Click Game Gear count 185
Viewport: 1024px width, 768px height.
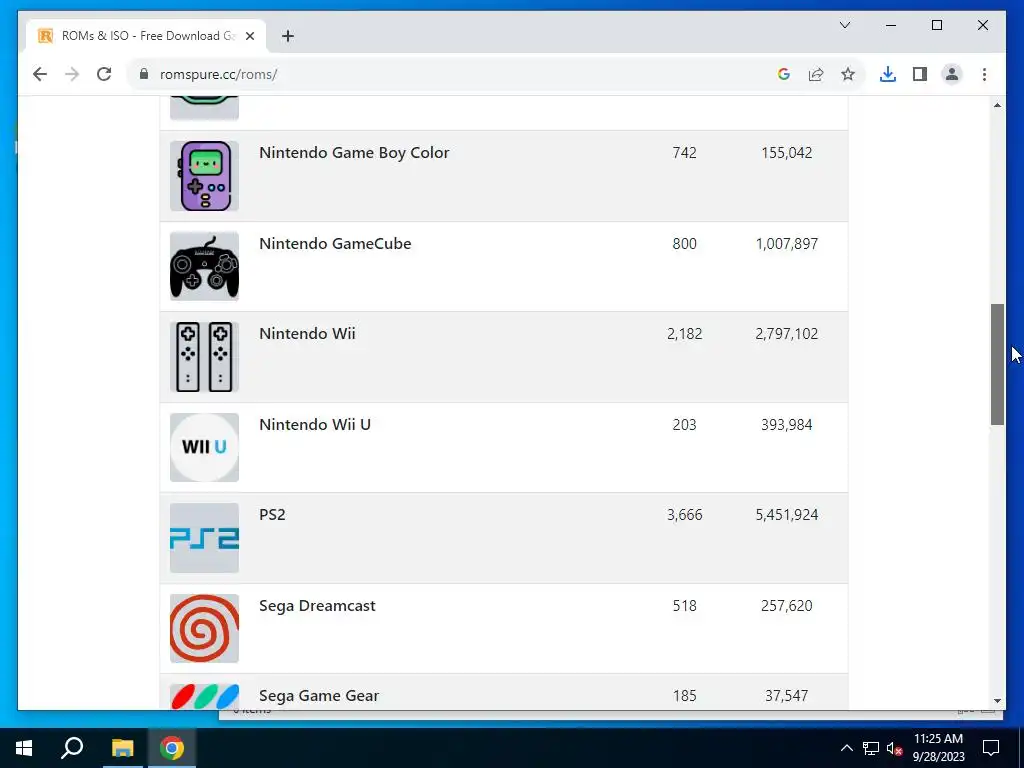(684, 696)
